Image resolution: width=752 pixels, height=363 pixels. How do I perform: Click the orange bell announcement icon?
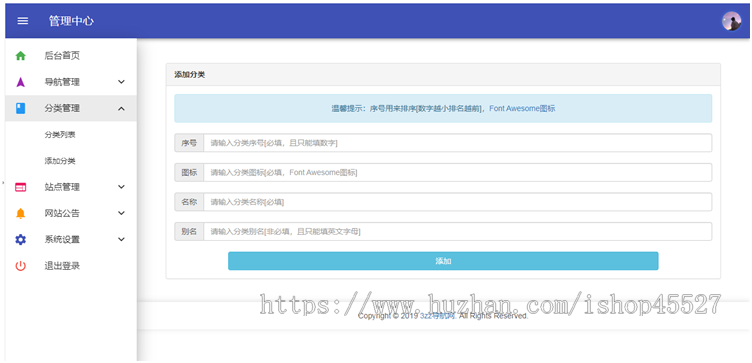(20, 213)
